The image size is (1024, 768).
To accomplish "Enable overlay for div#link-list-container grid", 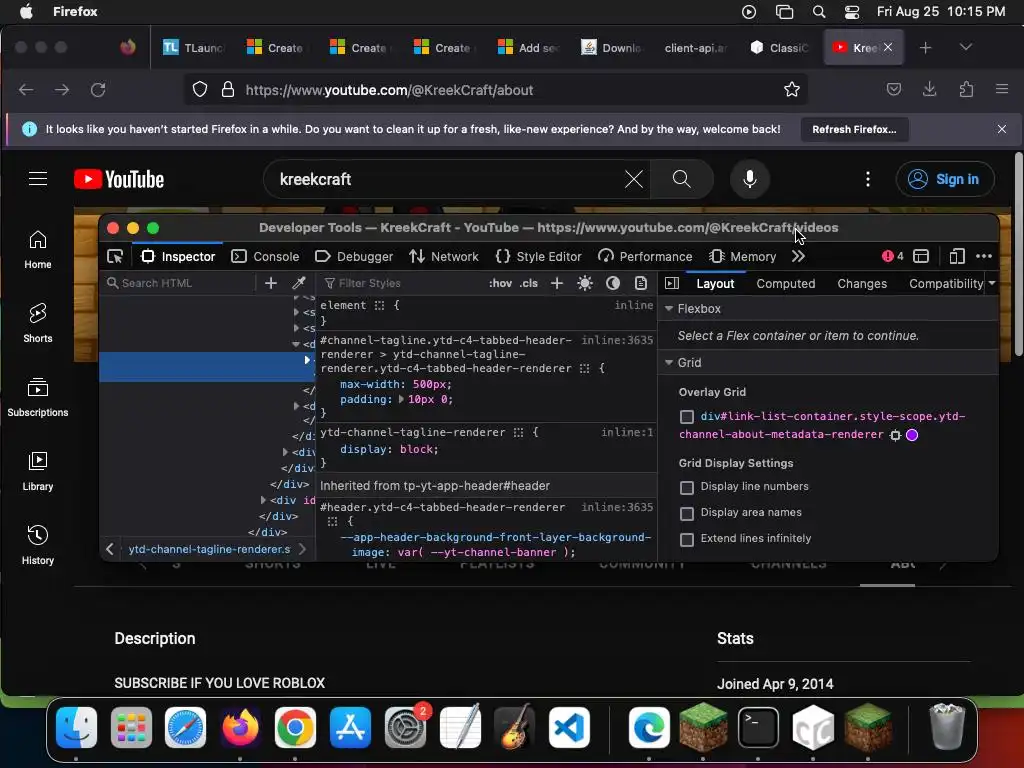I will coord(686,417).
